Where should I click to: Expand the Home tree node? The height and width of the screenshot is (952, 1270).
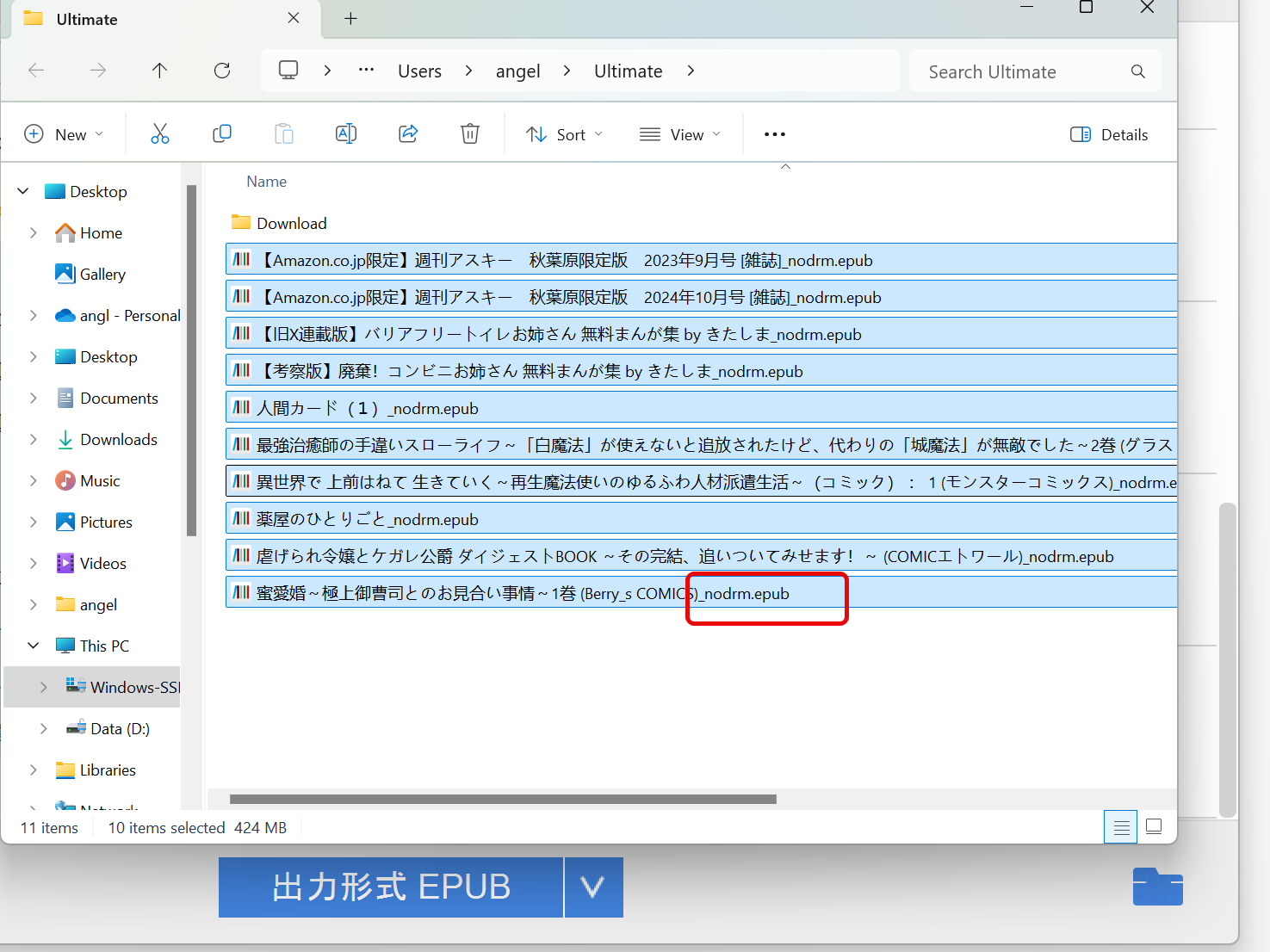[34, 232]
